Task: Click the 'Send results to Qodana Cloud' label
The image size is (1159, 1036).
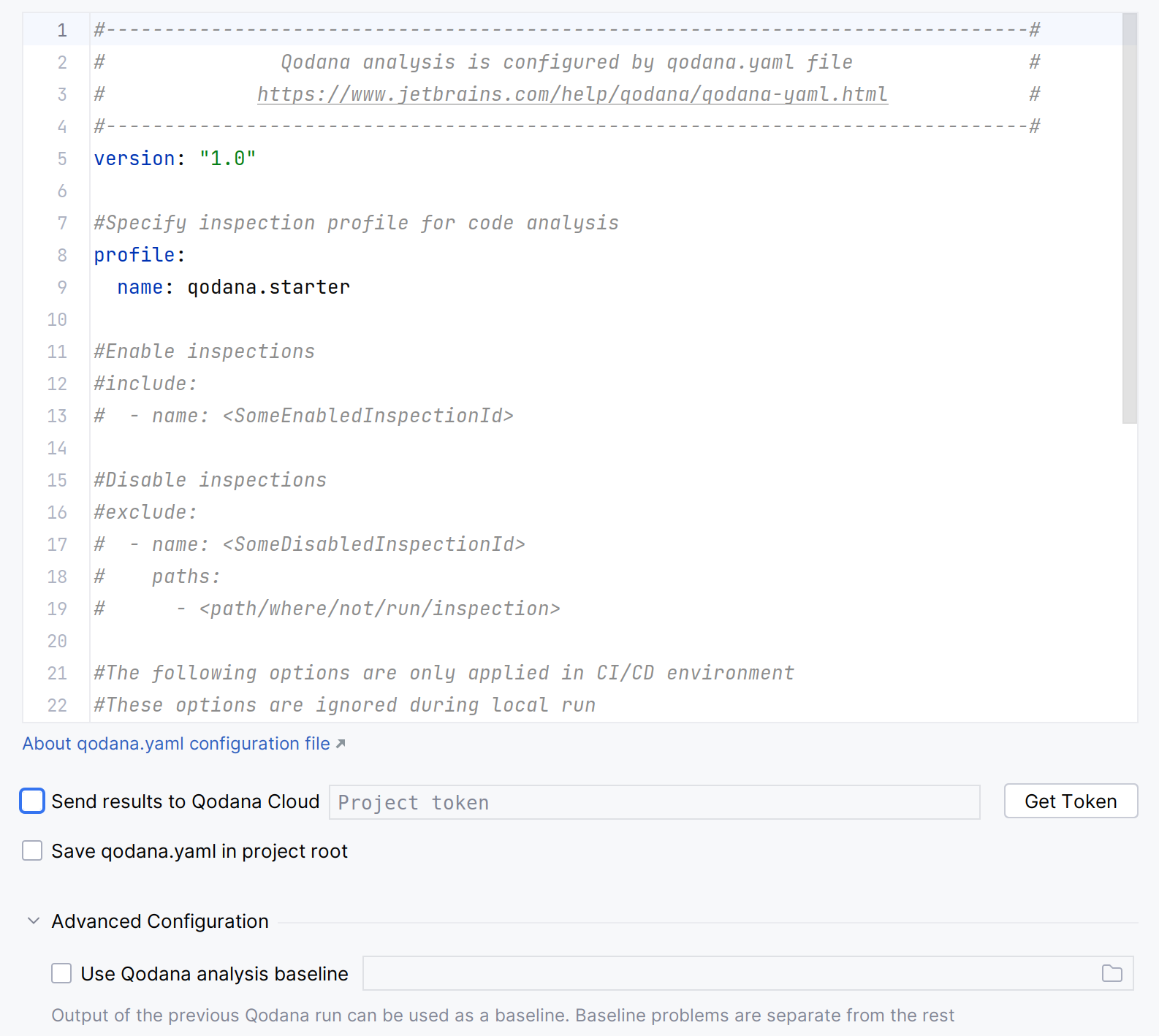Action: click(186, 801)
